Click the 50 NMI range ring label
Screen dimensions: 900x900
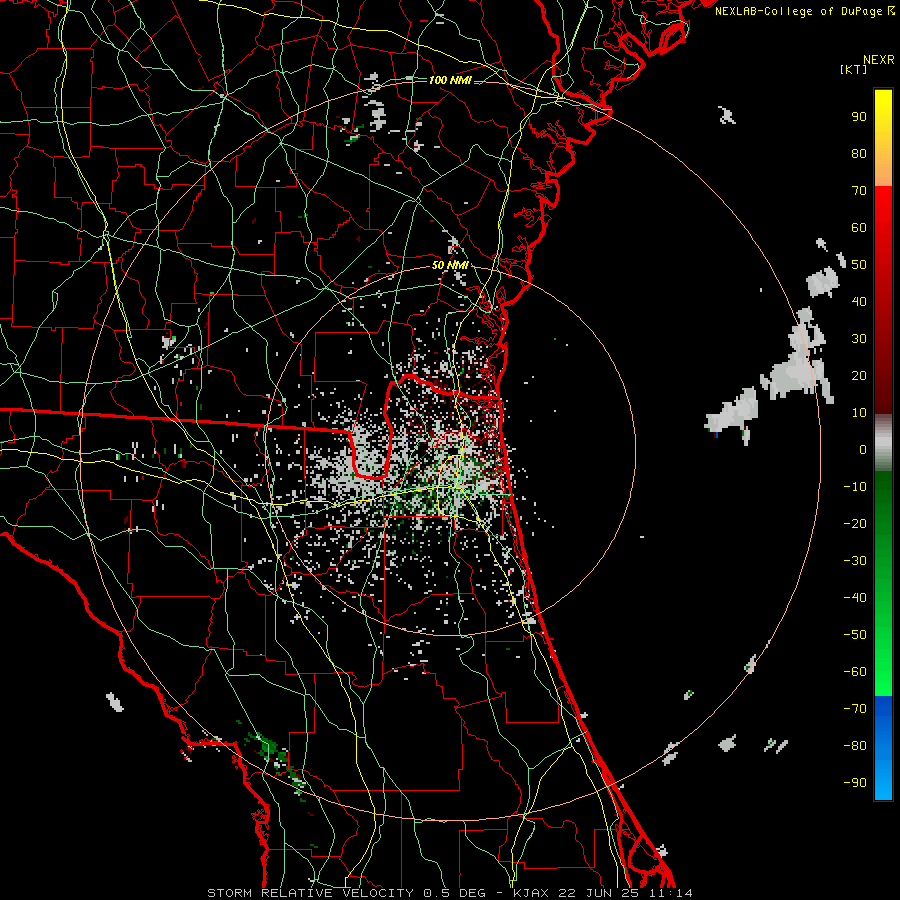click(450, 265)
